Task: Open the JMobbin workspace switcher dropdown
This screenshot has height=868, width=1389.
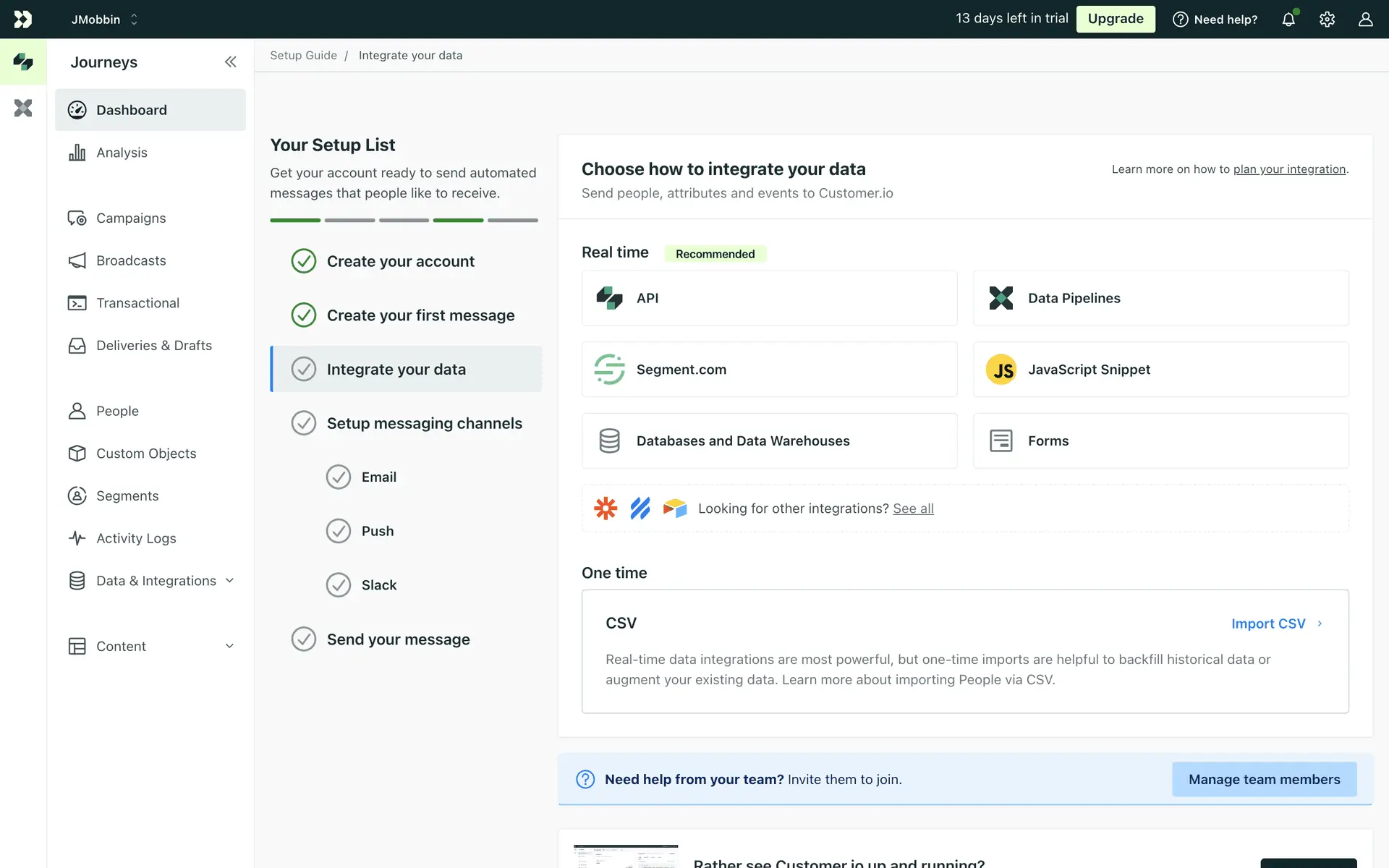Action: 104,20
